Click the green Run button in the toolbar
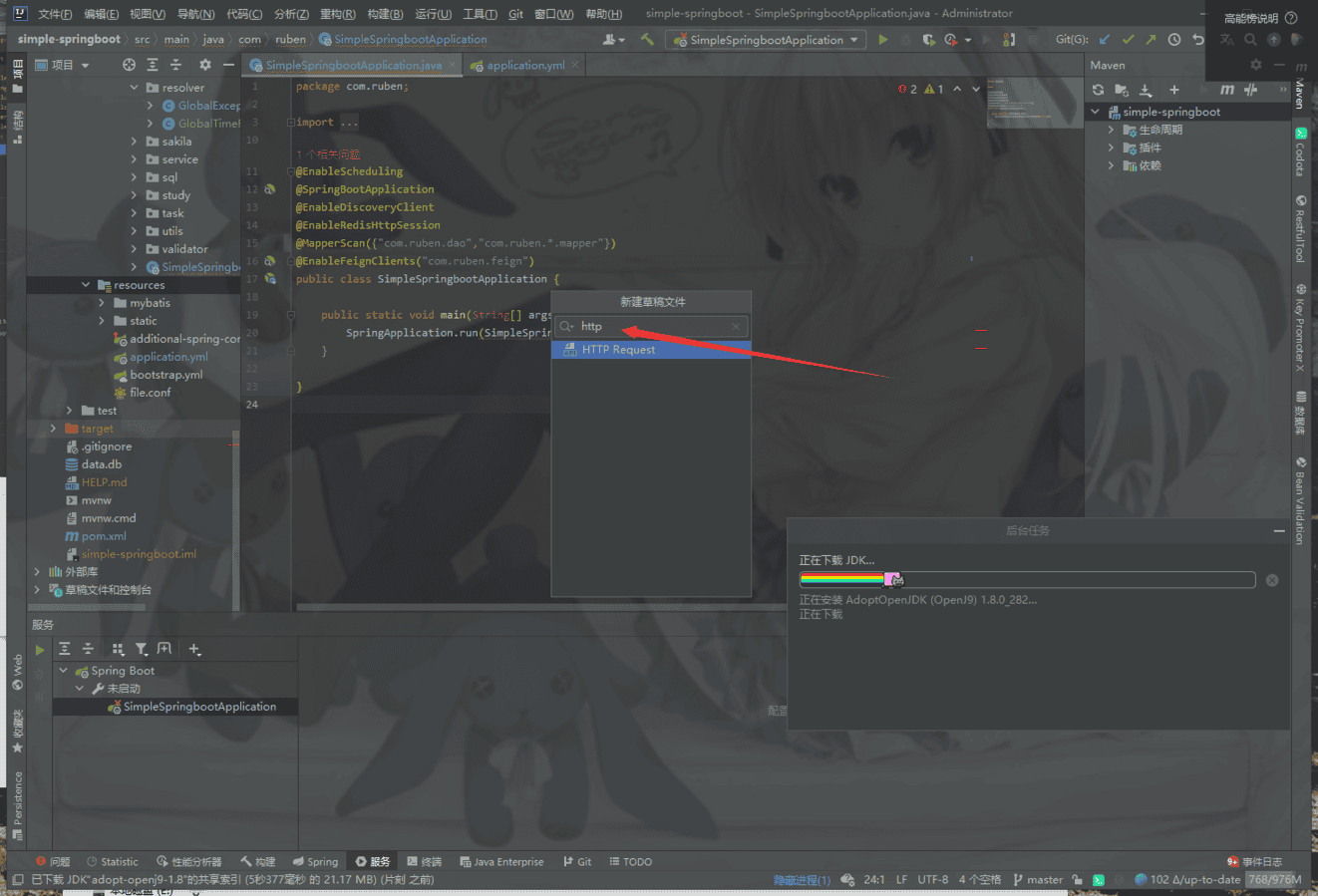The height and width of the screenshot is (896, 1318). 882,40
